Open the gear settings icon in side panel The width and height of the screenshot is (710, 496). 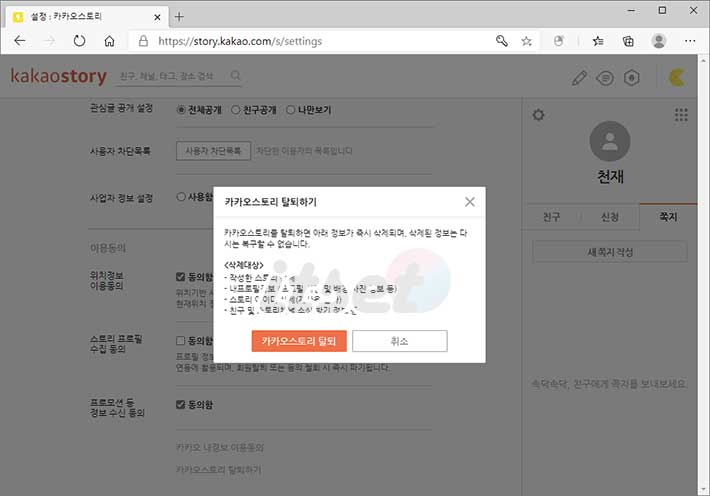(538, 115)
